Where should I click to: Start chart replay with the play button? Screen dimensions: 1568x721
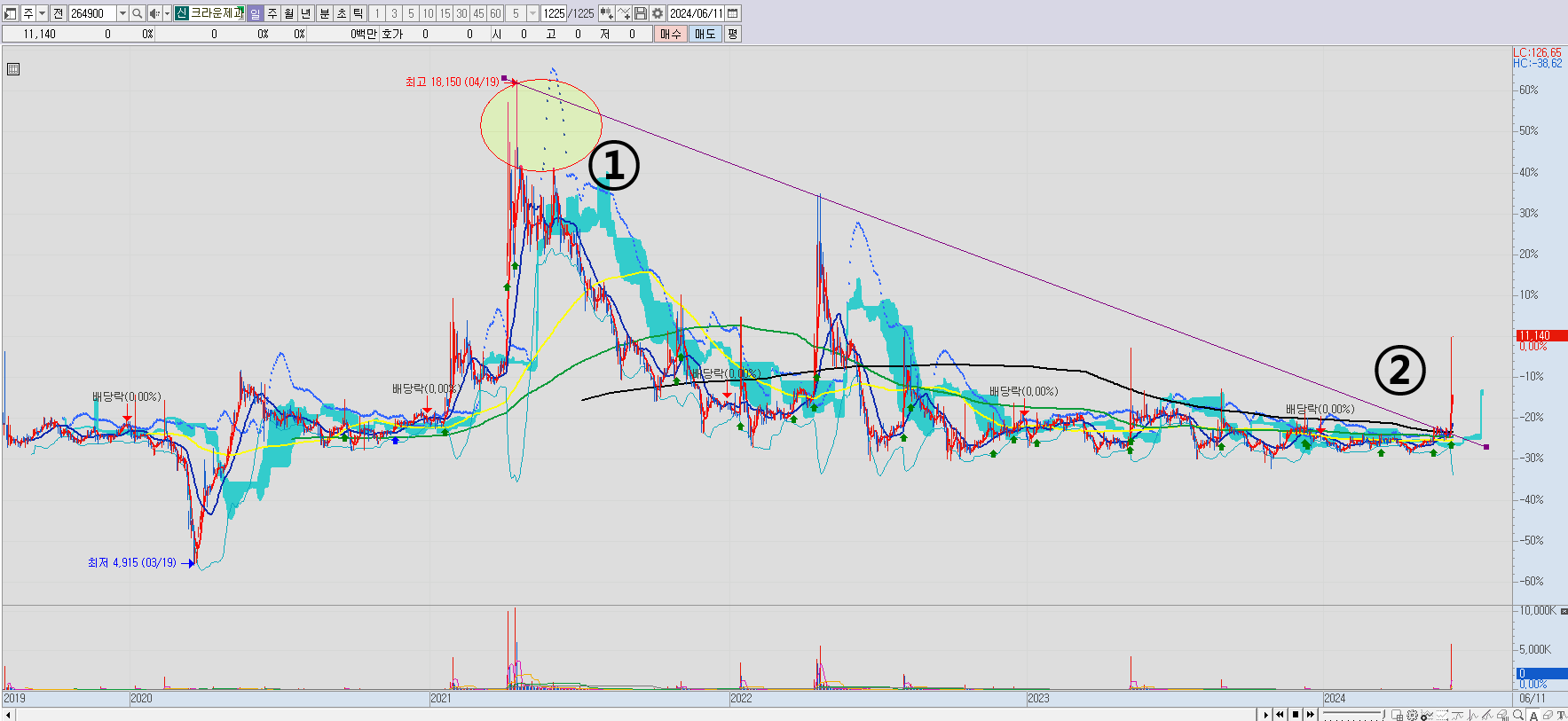1266,714
